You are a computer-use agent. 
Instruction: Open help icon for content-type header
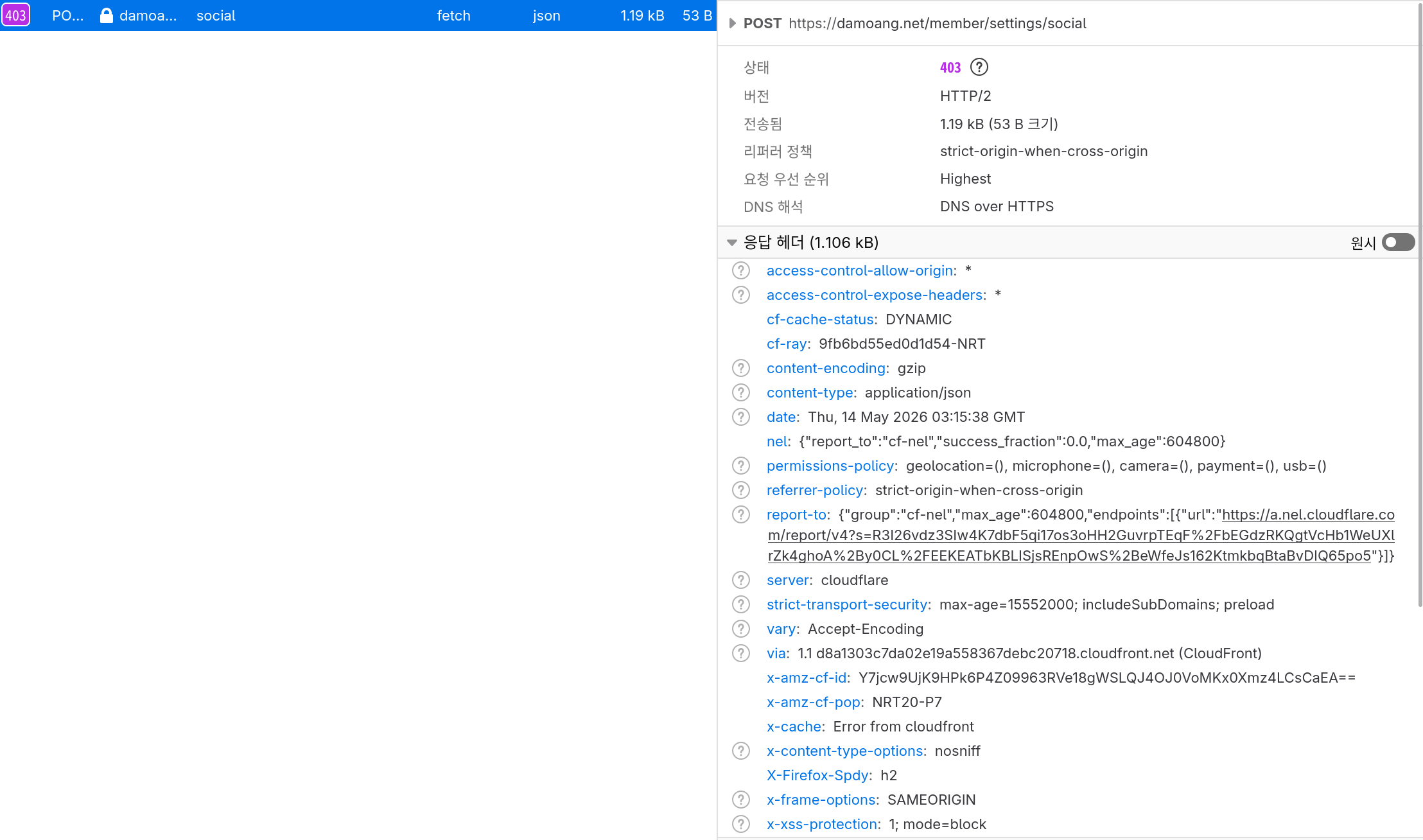point(741,392)
